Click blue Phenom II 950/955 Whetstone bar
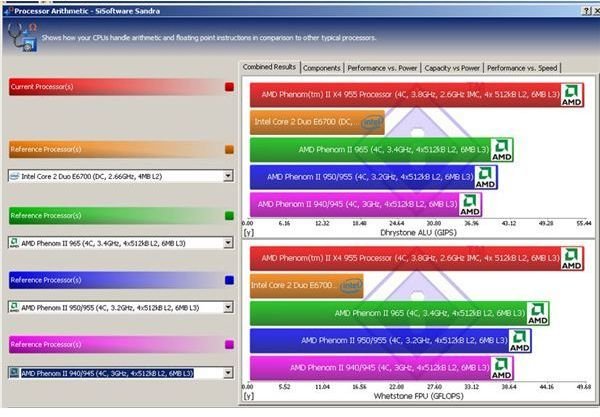This screenshot has width=600, height=417. point(391,341)
